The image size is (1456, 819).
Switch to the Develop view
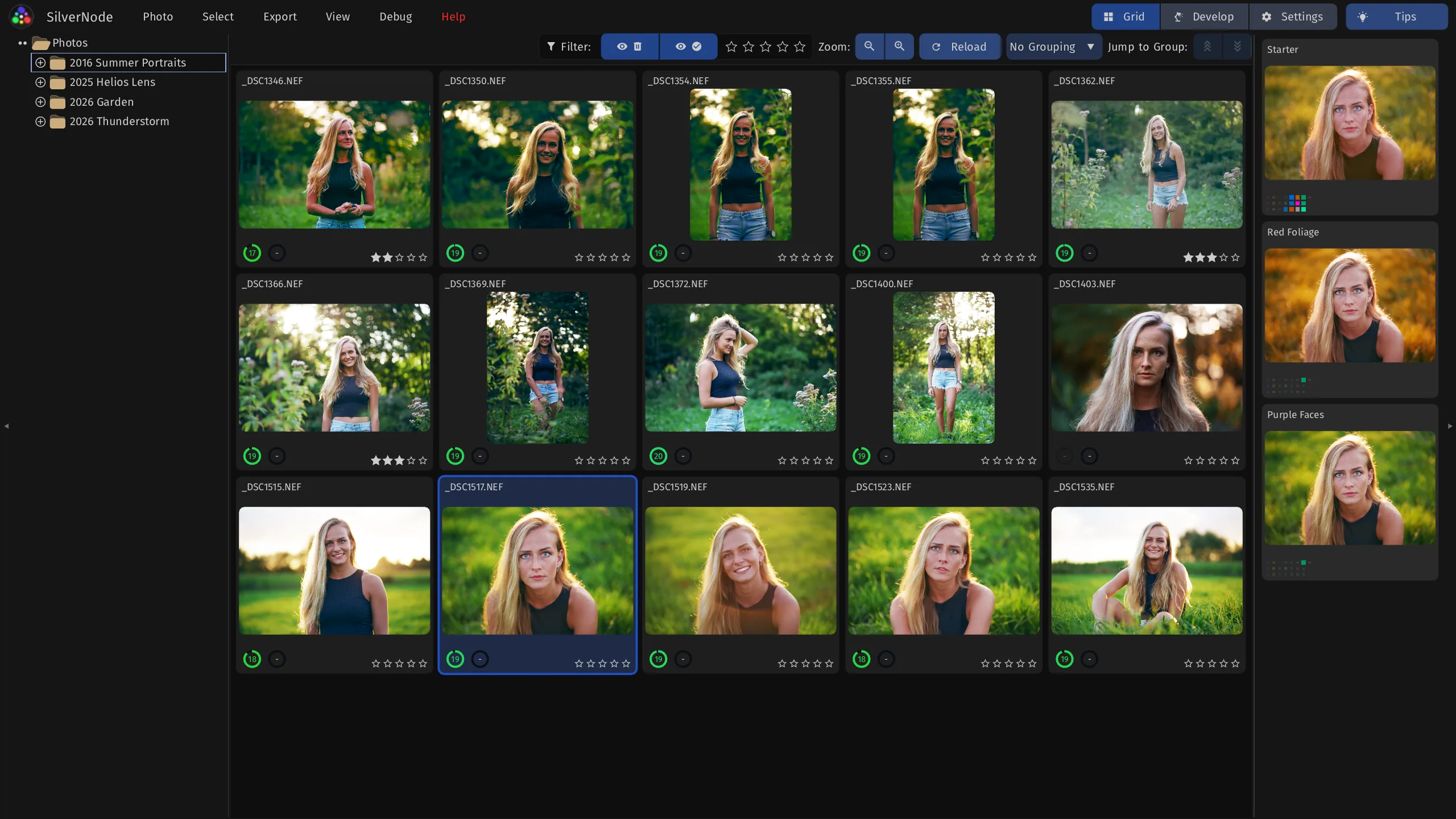[1205, 16]
